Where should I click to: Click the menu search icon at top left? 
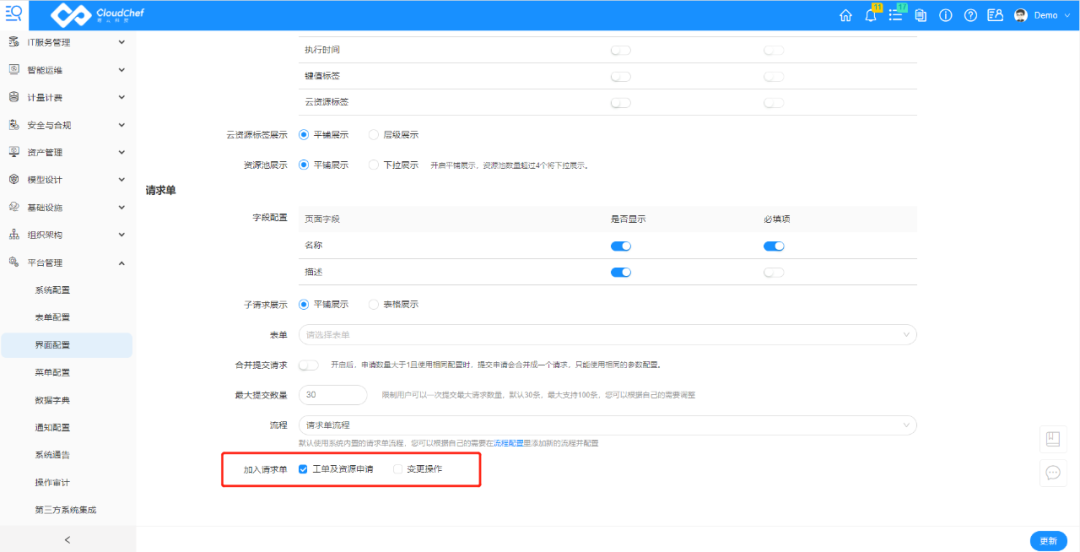[14, 14]
